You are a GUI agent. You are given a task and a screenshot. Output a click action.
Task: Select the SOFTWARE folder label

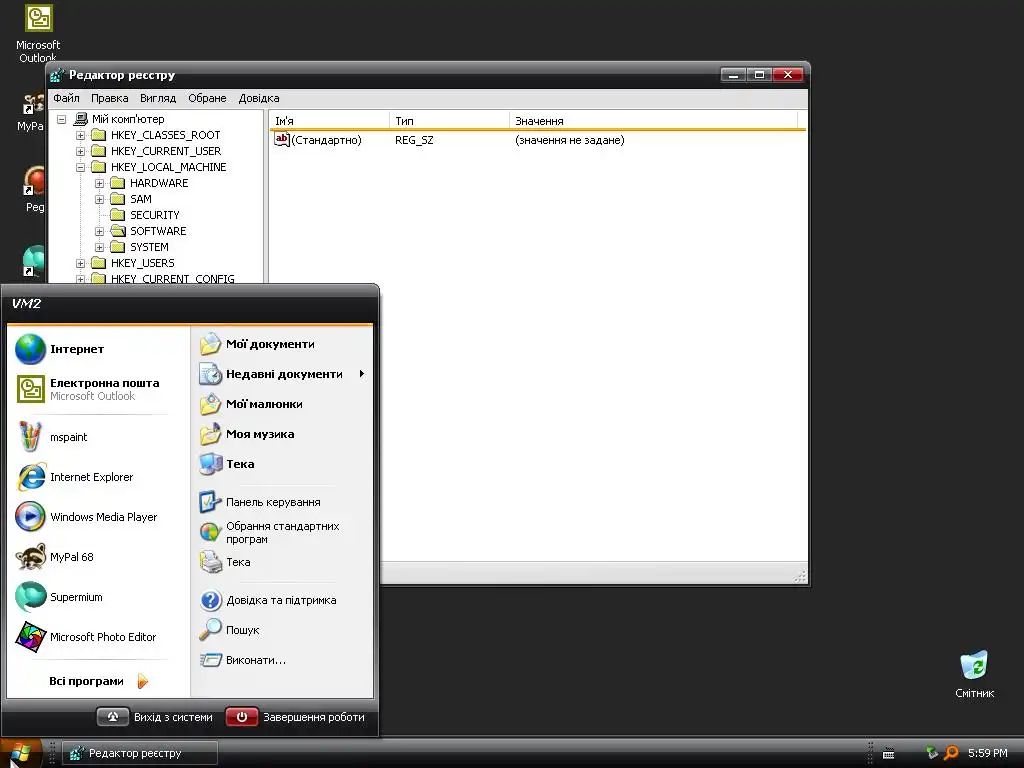click(x=158, y=231)
